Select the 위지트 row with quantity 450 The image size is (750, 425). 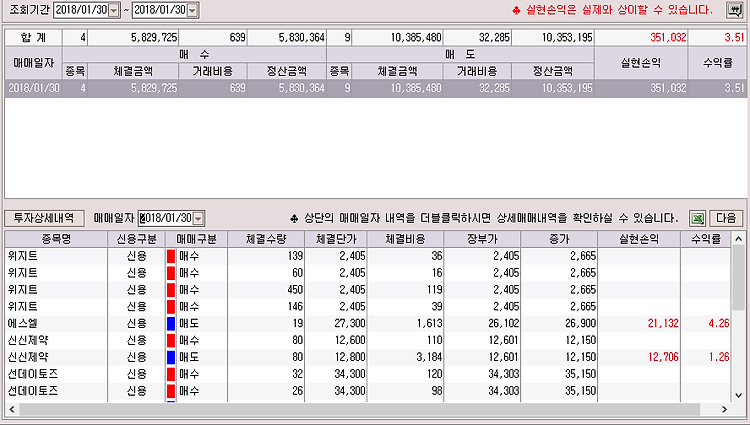coord(368,290)
